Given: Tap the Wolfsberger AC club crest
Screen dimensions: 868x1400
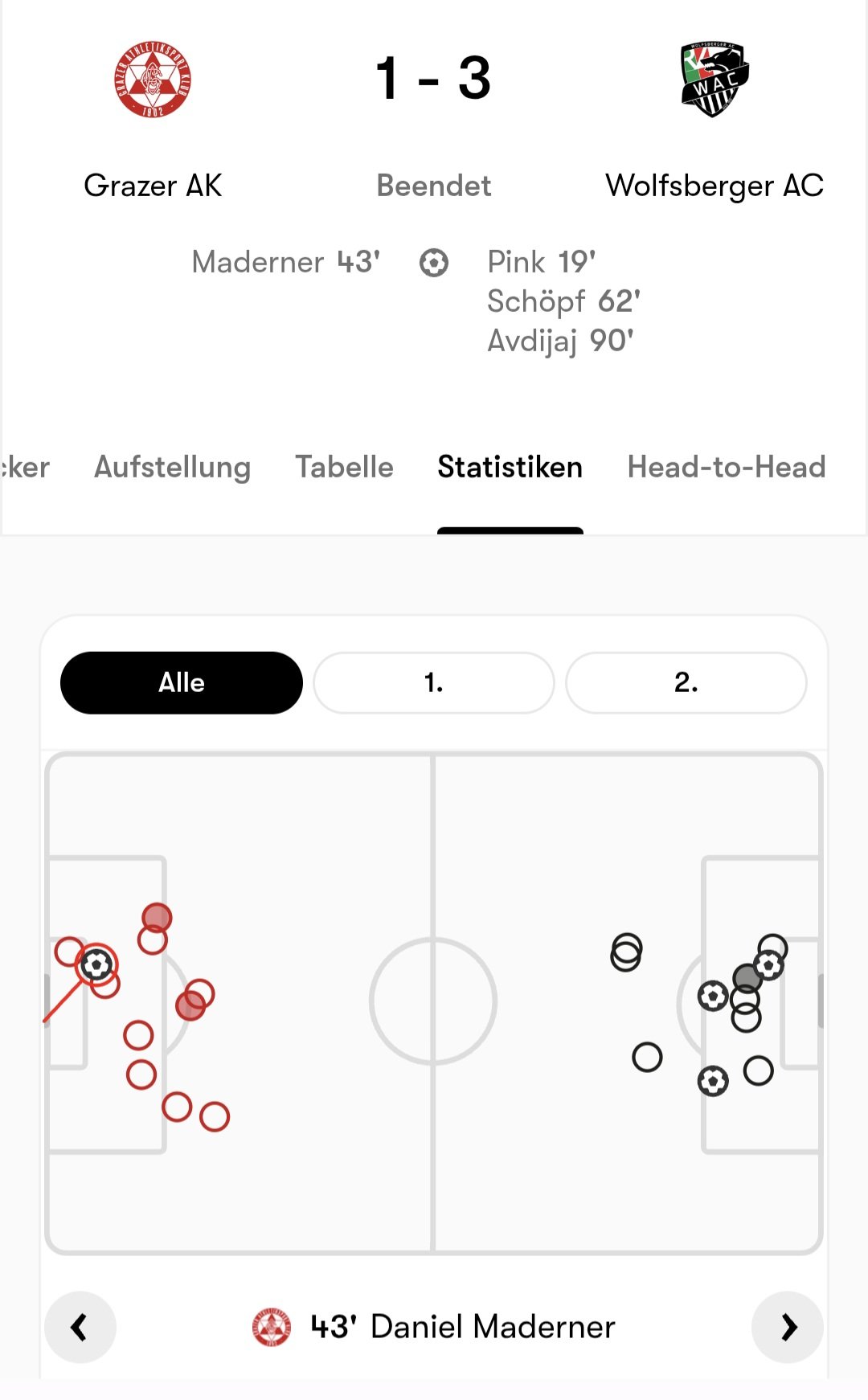Looking at the screenshot, I should pyautogui.click(x=714, y=80).
